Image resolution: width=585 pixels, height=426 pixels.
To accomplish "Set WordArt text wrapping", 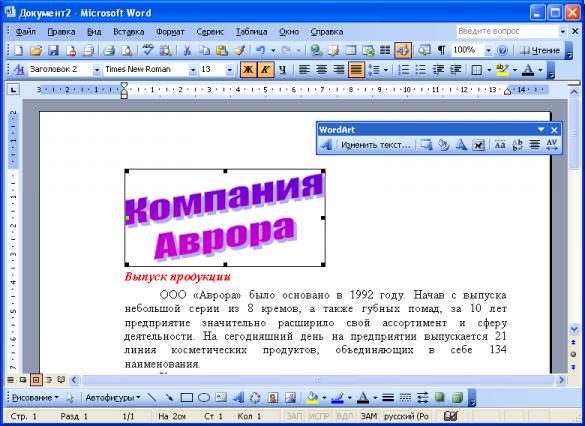I will (x=479, y=145).
